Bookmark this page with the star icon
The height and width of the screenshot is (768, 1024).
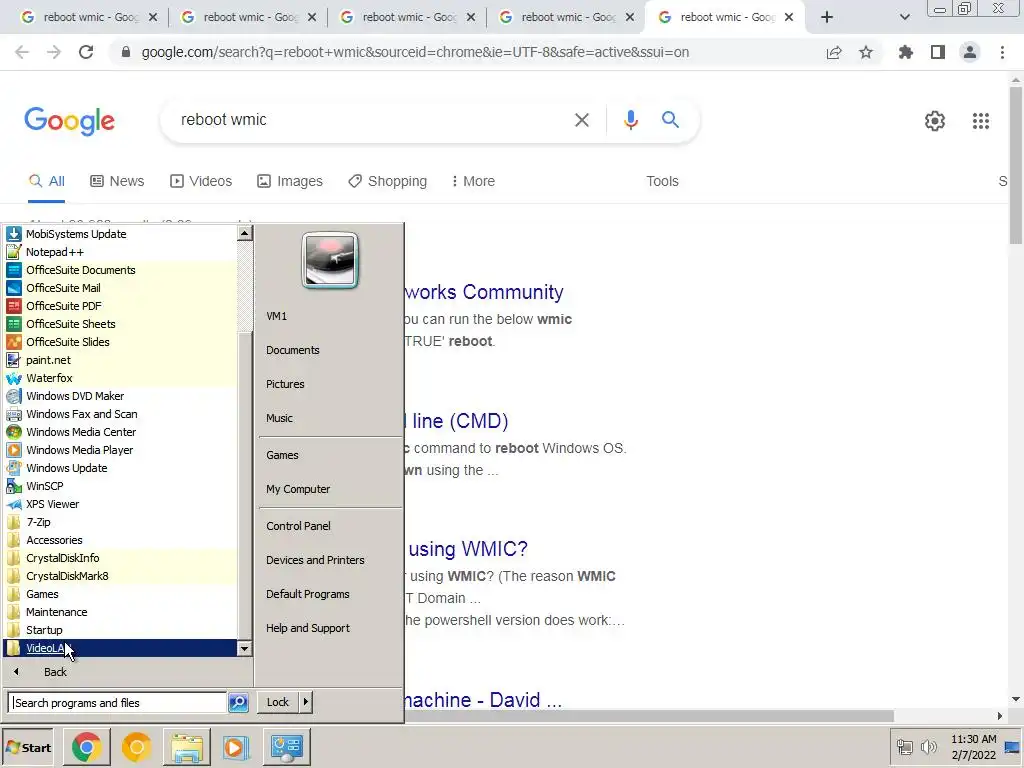click(866, 52)
